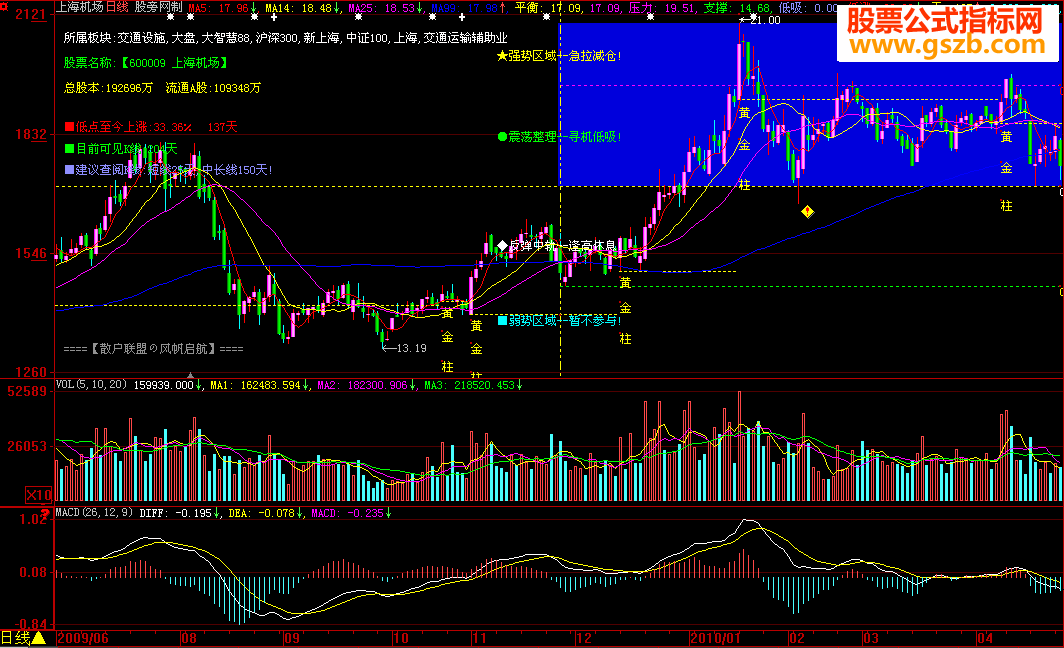Click the 2010/01 date label on time axis

pyautogui.click(x=716, y=639)
